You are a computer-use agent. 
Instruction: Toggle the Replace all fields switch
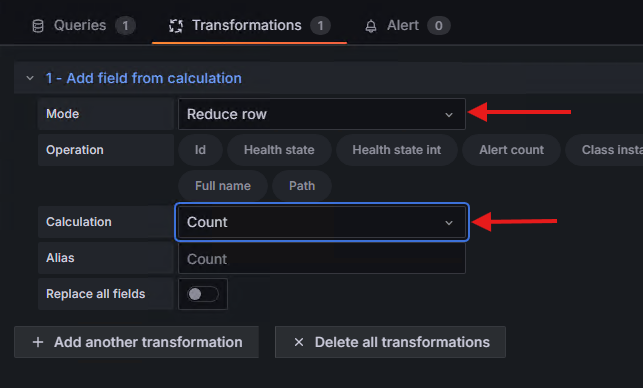pyautogui.click(x=203, y=294)
